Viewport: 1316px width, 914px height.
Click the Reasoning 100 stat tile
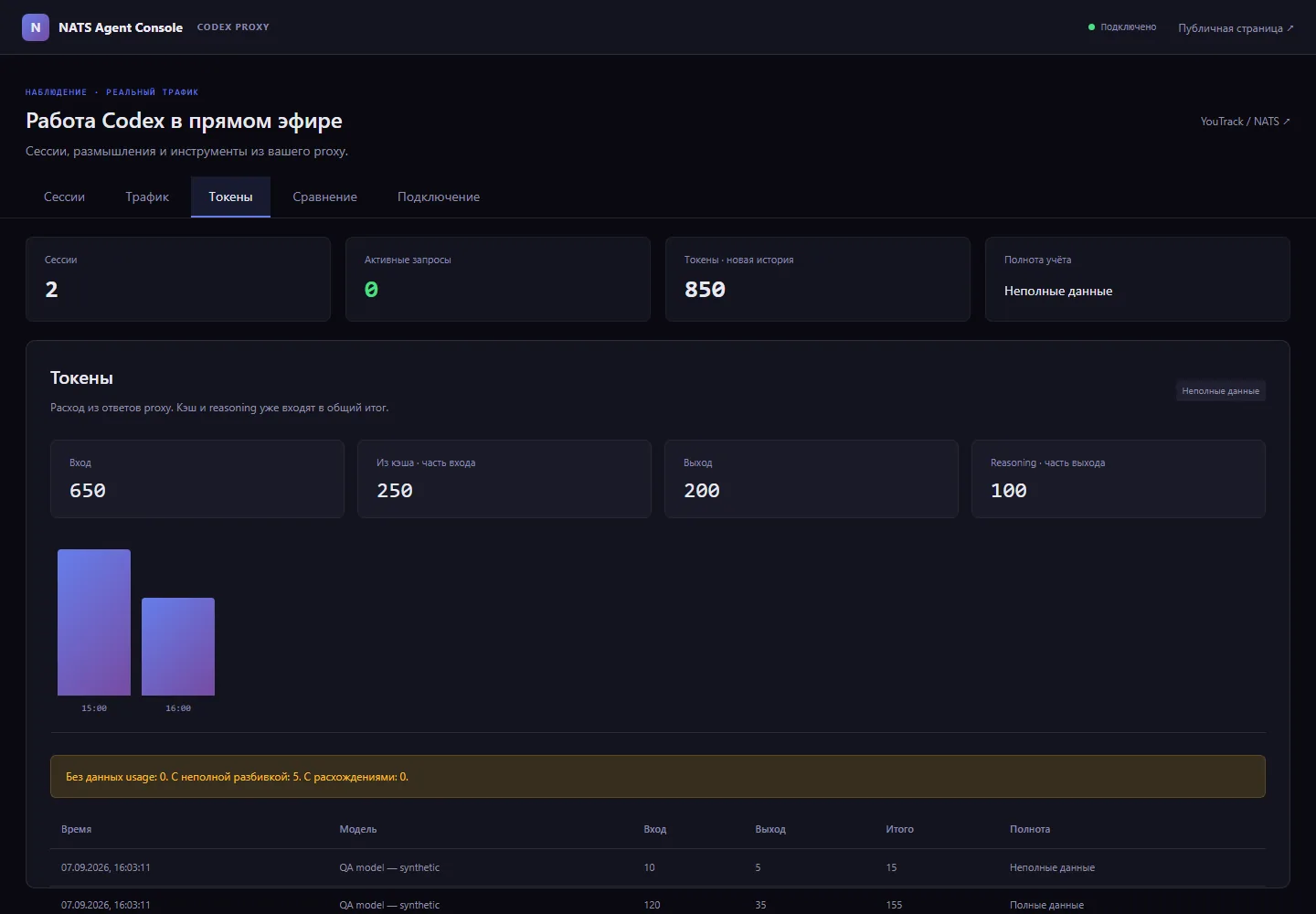(x=1119, y=479)
